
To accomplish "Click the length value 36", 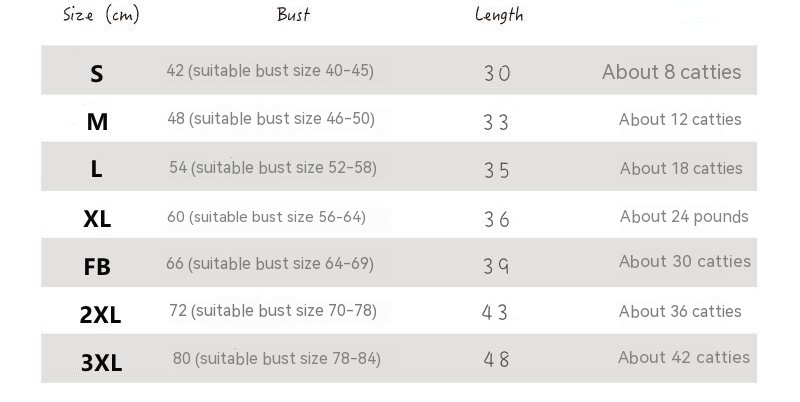I will 497,219.
